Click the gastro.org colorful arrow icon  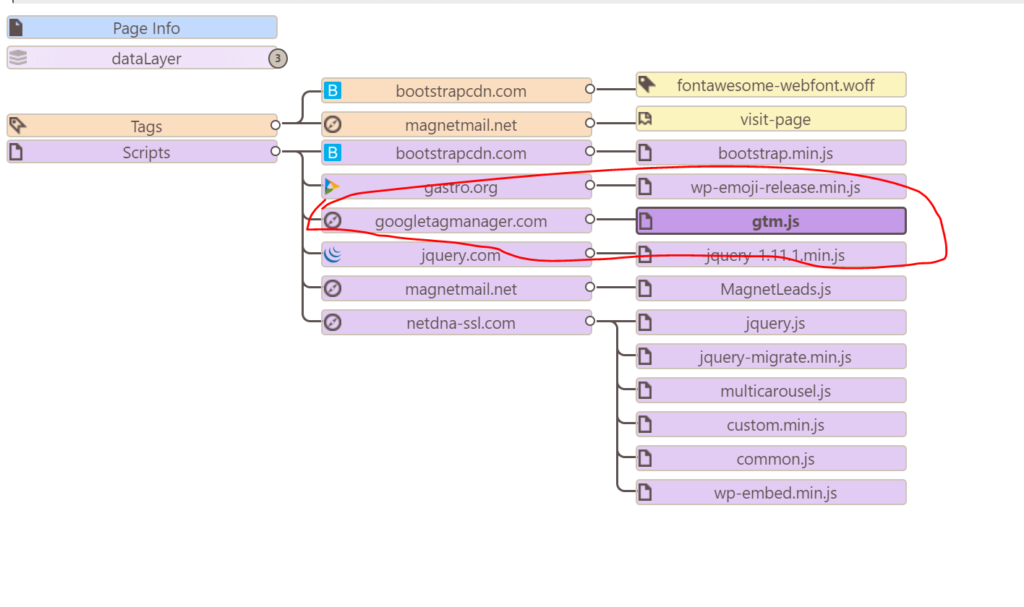(332, 187)
